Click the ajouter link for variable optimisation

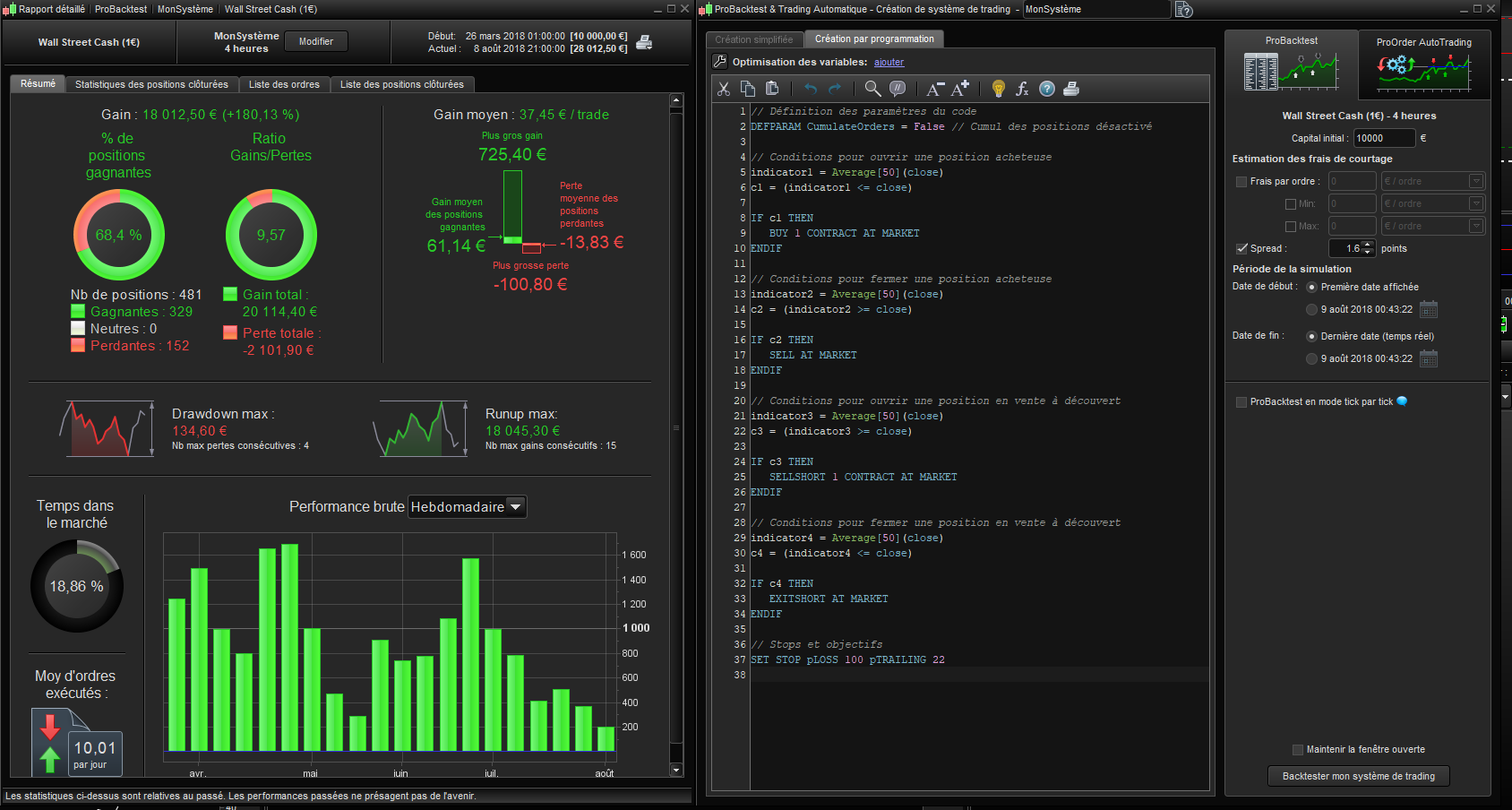(889, 63)
